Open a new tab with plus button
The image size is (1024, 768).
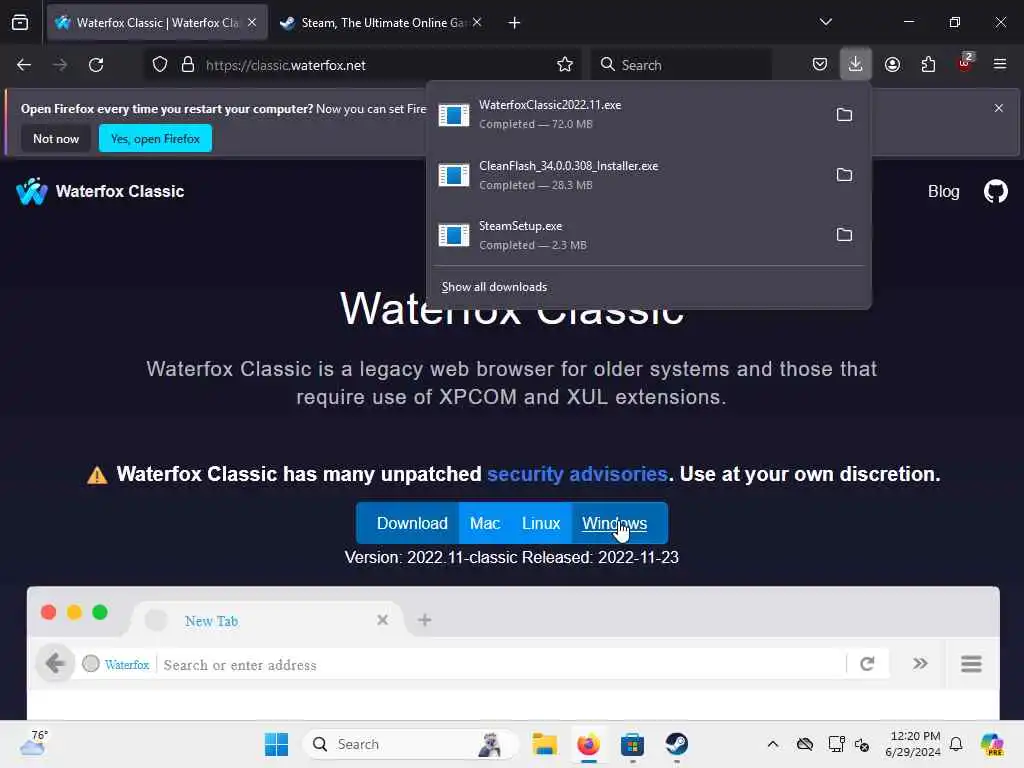pos(515,23)
